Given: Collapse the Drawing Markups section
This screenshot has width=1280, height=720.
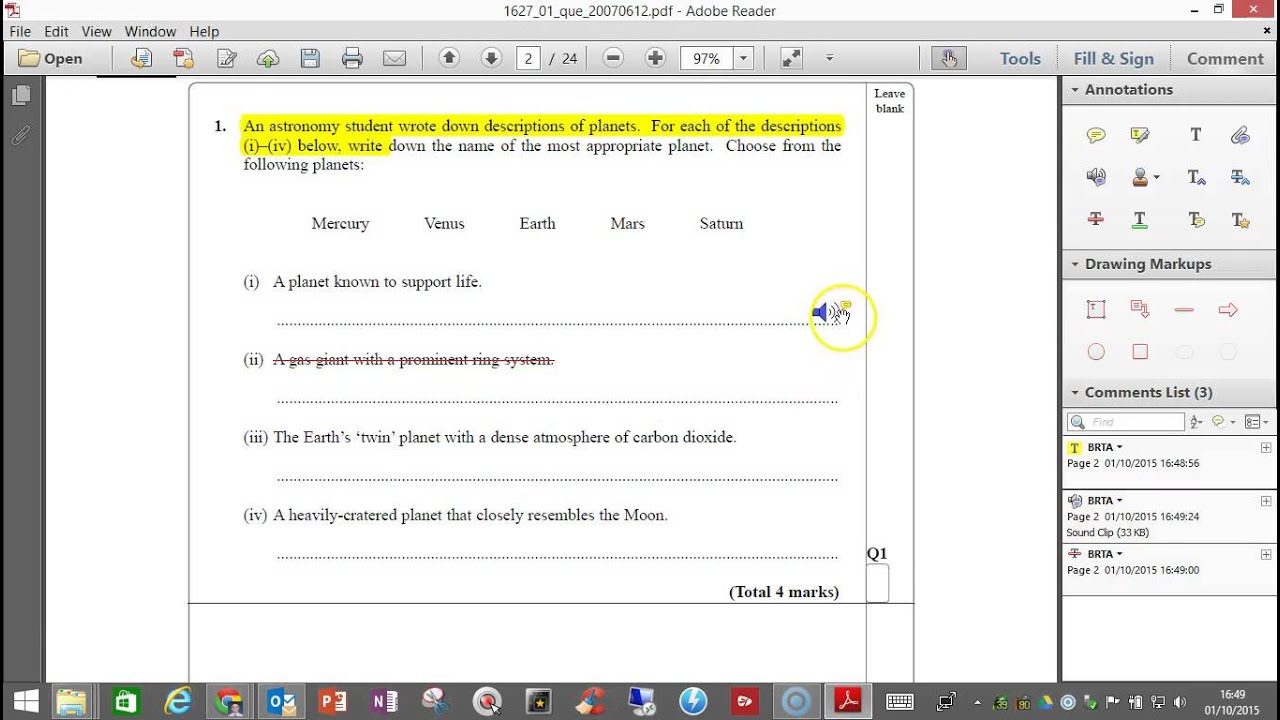Looking at the screenshot, I should [x=1075, y=264].
